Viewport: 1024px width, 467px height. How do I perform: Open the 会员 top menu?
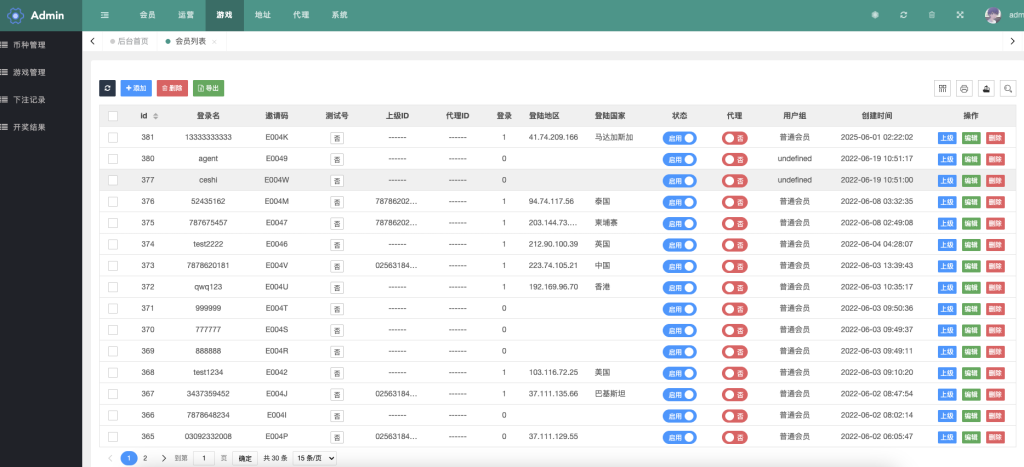(x=147, y=15)
